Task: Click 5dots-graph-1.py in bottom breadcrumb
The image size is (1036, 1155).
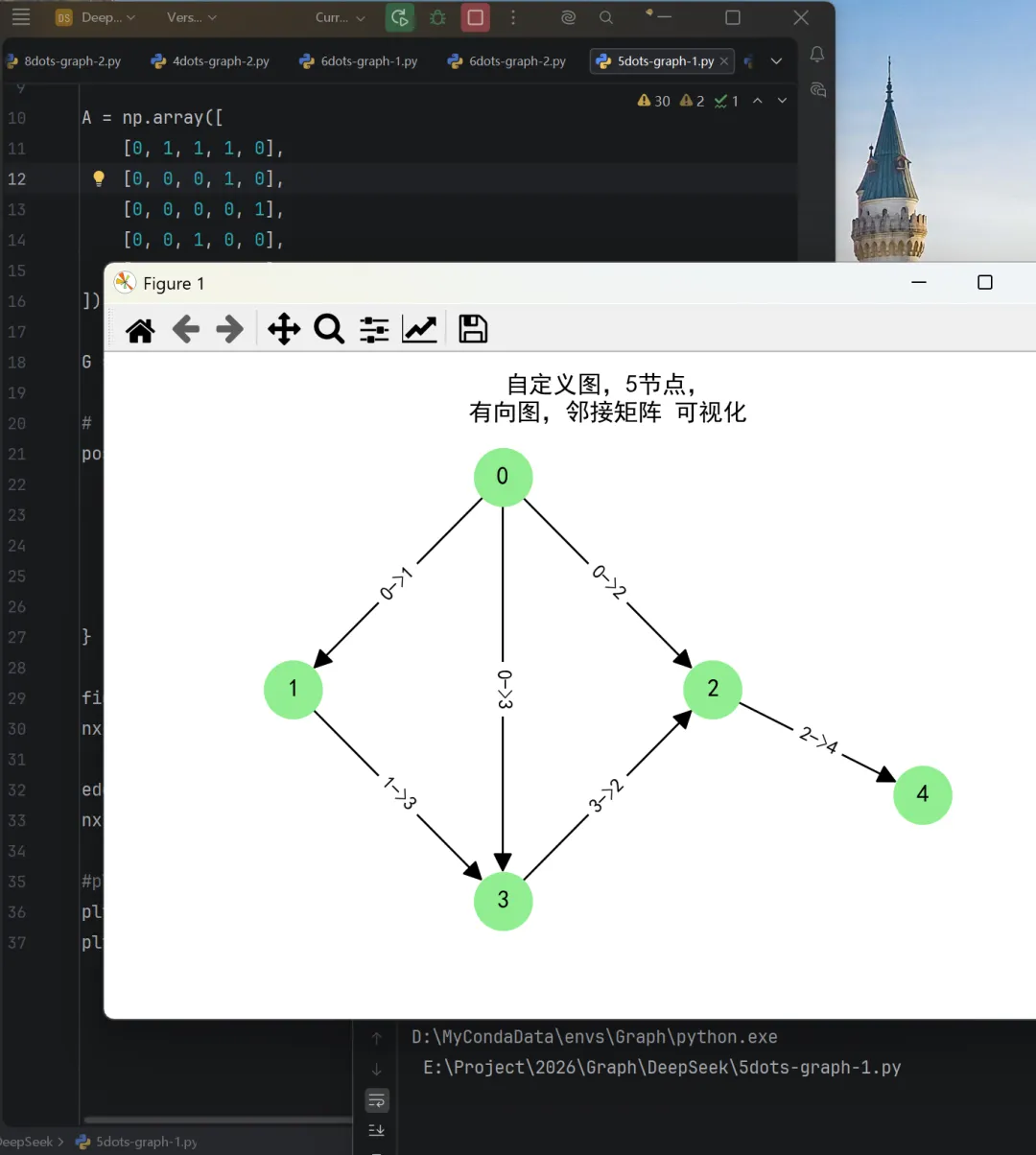Action: tap(136, 1142)
